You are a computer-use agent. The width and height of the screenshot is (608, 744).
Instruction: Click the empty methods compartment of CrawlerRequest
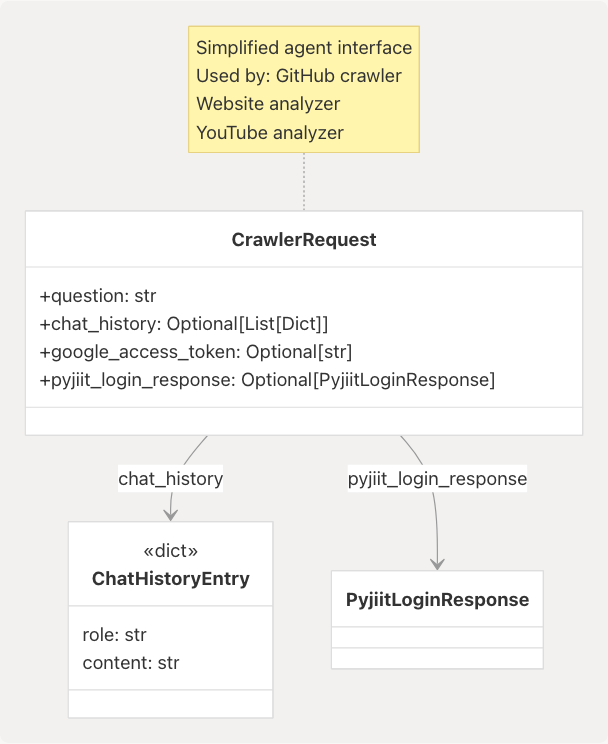[304, 421]
